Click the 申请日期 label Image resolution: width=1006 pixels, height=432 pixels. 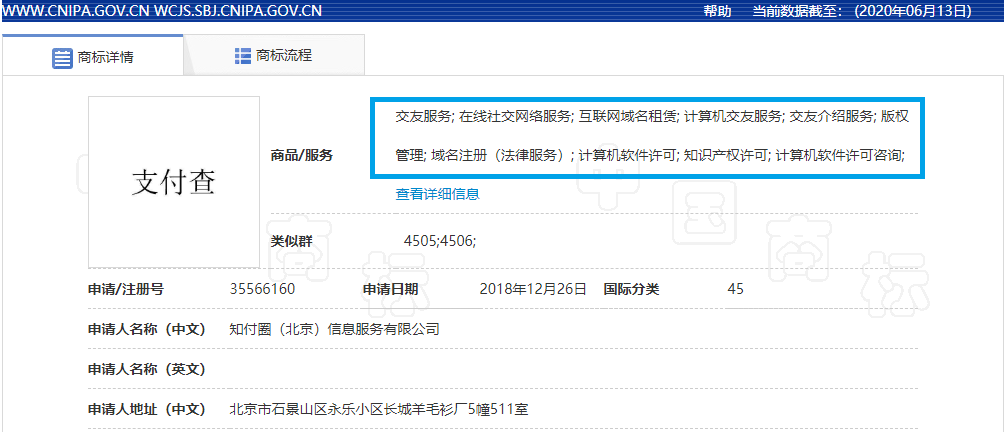pos(390,289)
